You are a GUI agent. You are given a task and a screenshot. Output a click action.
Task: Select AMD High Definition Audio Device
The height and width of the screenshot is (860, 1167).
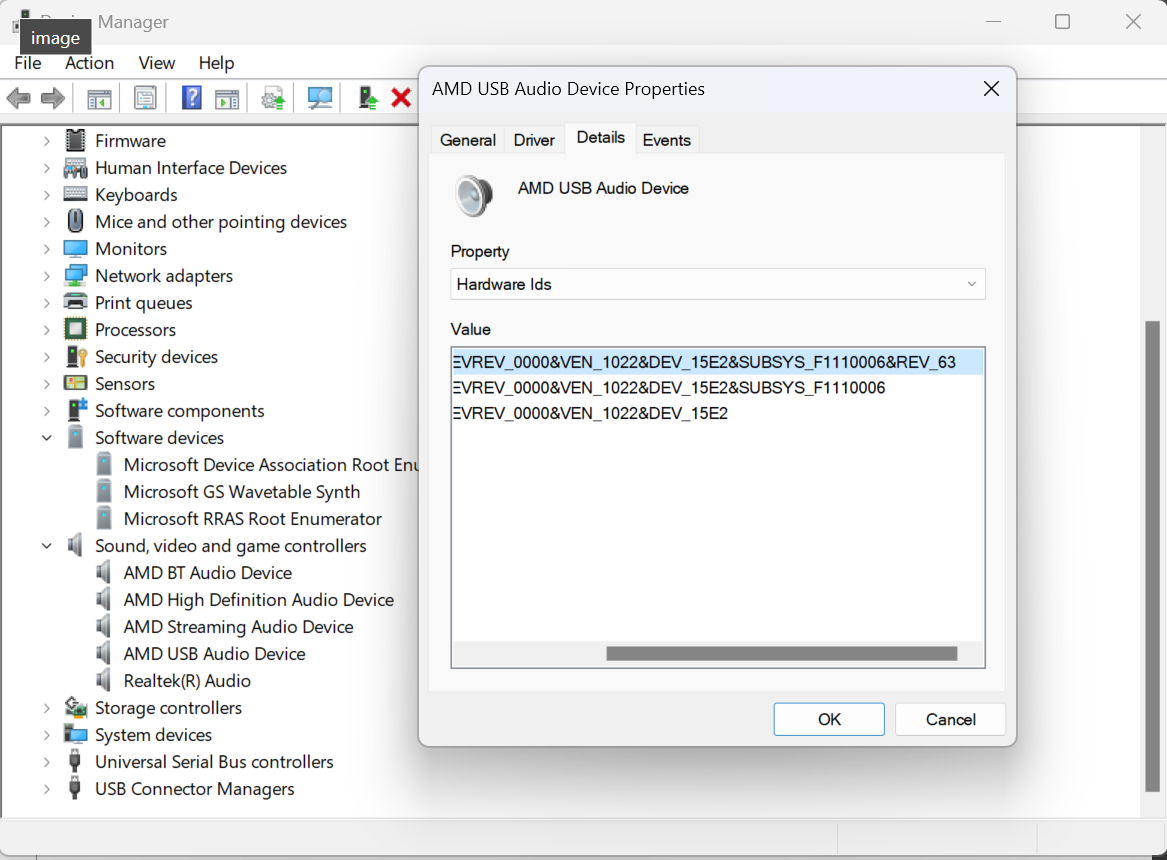[258, 600]
